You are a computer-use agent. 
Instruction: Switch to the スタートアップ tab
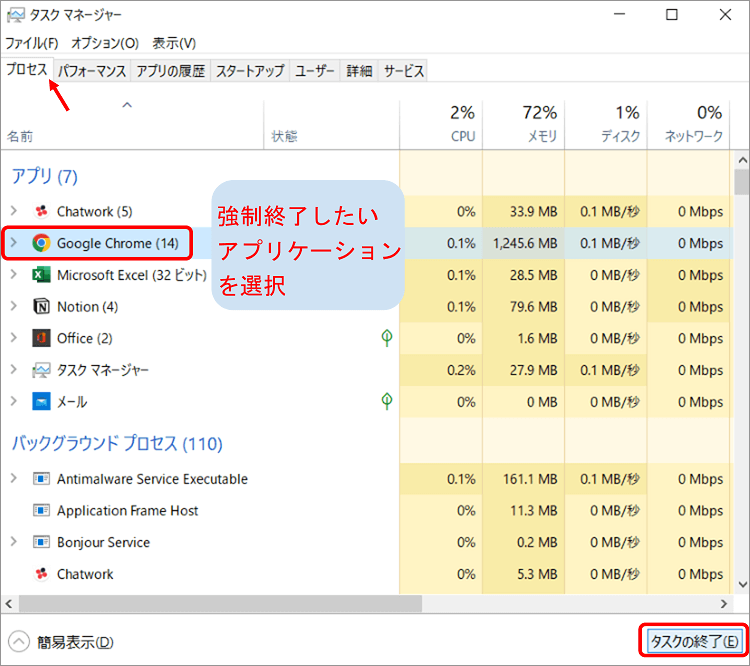point(250,71)
